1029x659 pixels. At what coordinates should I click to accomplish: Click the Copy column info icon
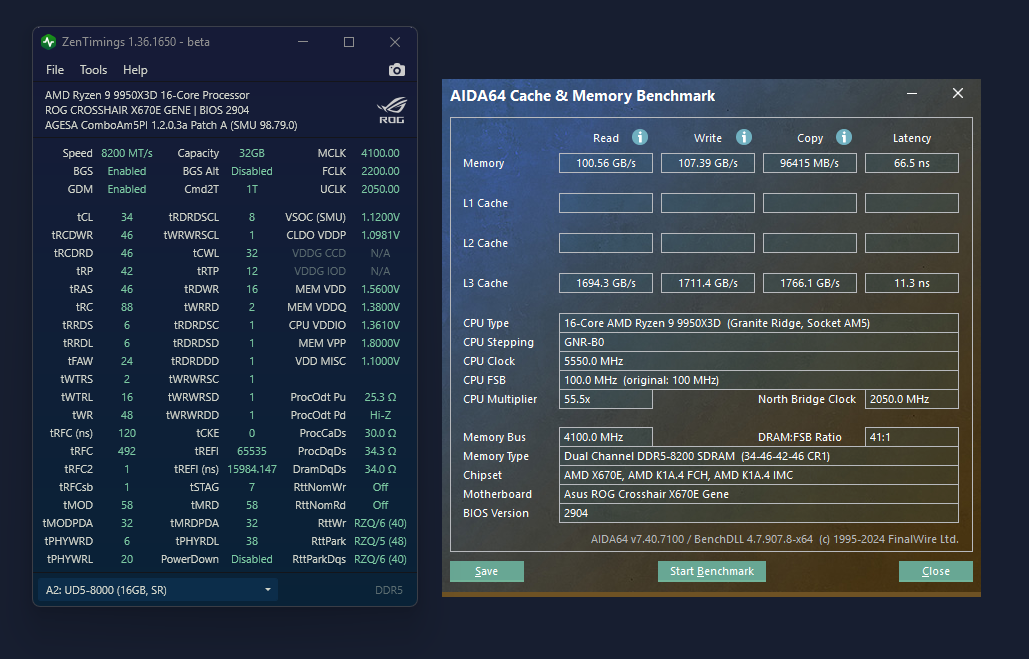tap(844, 137)
